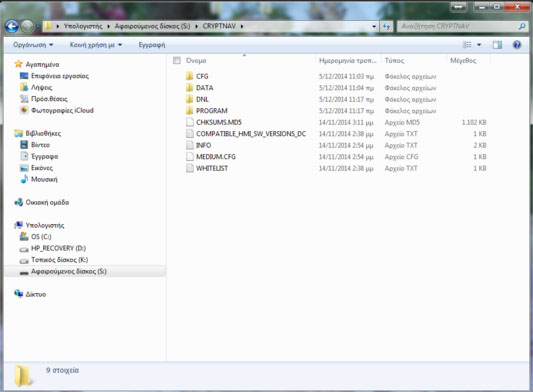Expand the address bar history dropdown arrow
The height and width of the screenshot is (392, 533).
point(374,26)
